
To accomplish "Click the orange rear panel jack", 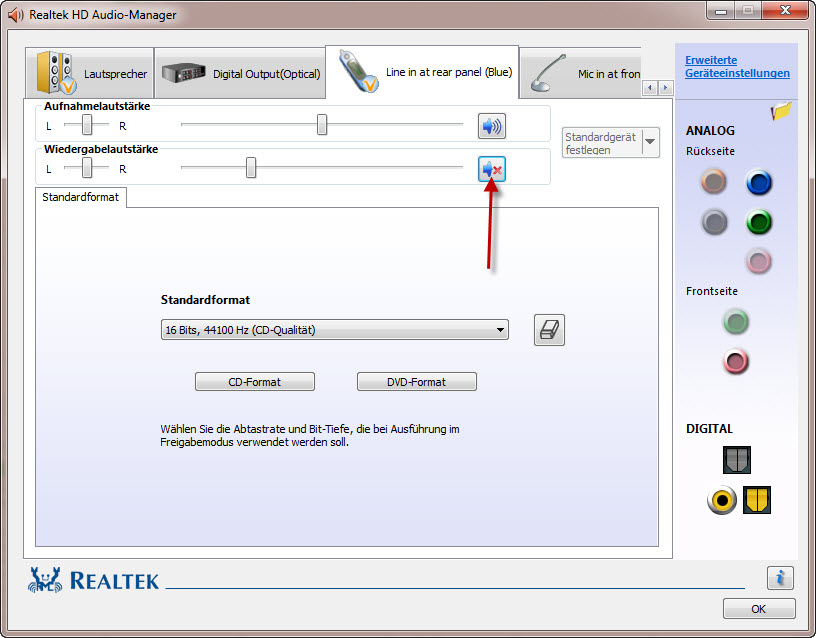I will 713,182.
